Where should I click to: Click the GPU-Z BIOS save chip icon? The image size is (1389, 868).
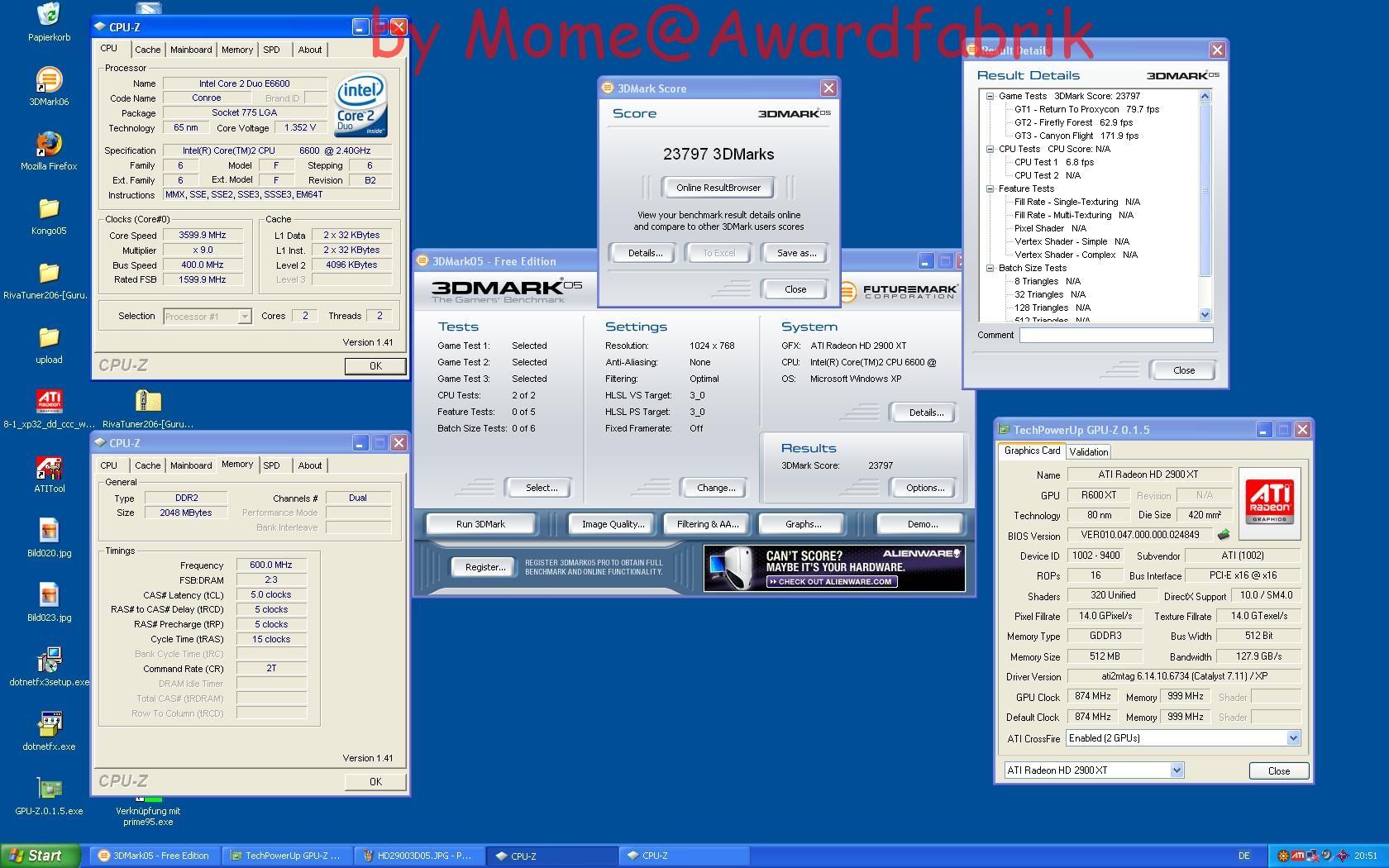tap(1224, 535)
